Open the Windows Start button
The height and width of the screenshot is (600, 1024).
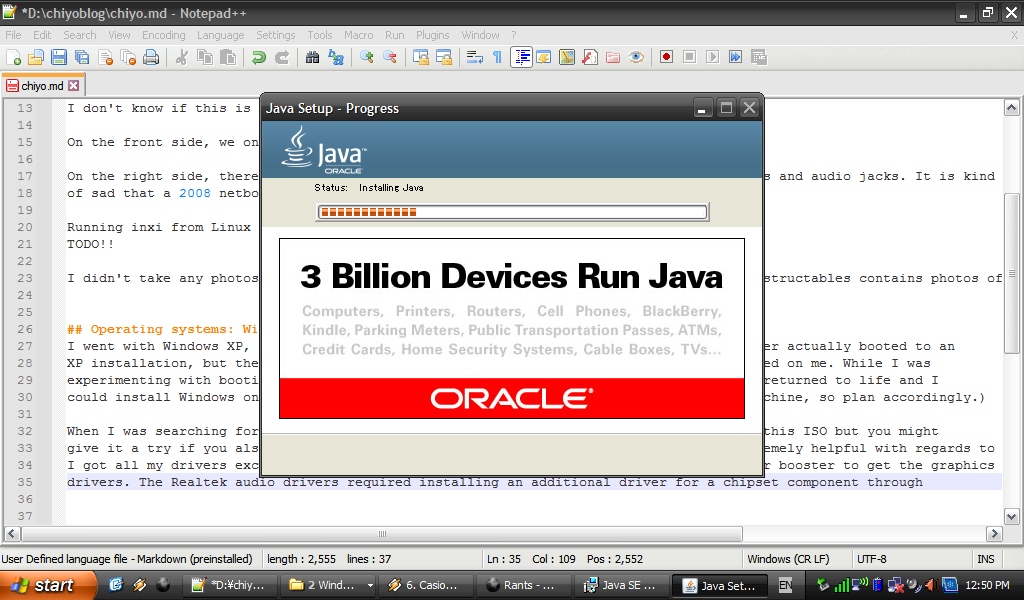tap(48, 585)
